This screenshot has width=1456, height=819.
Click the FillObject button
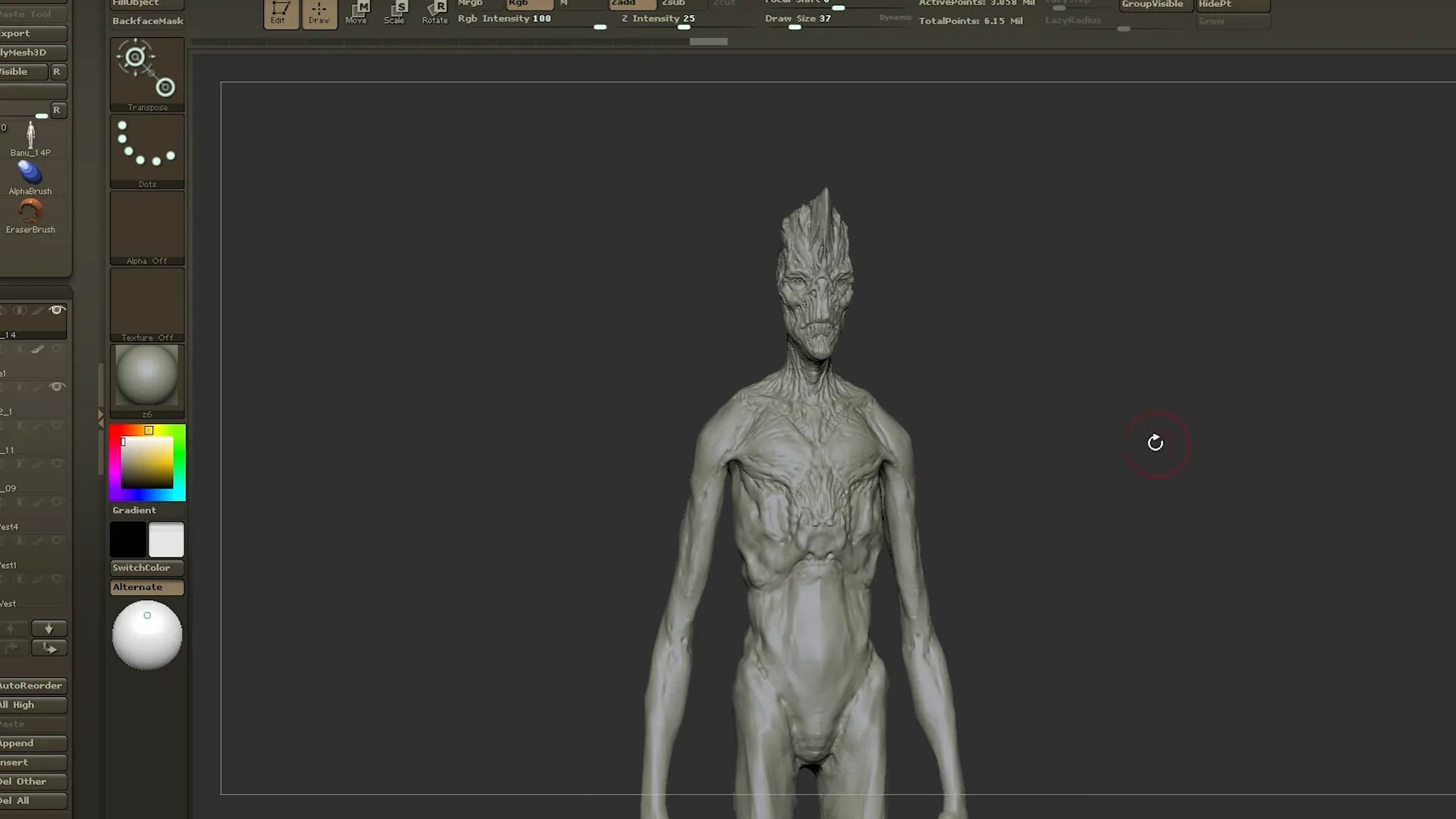click(147, 4)
